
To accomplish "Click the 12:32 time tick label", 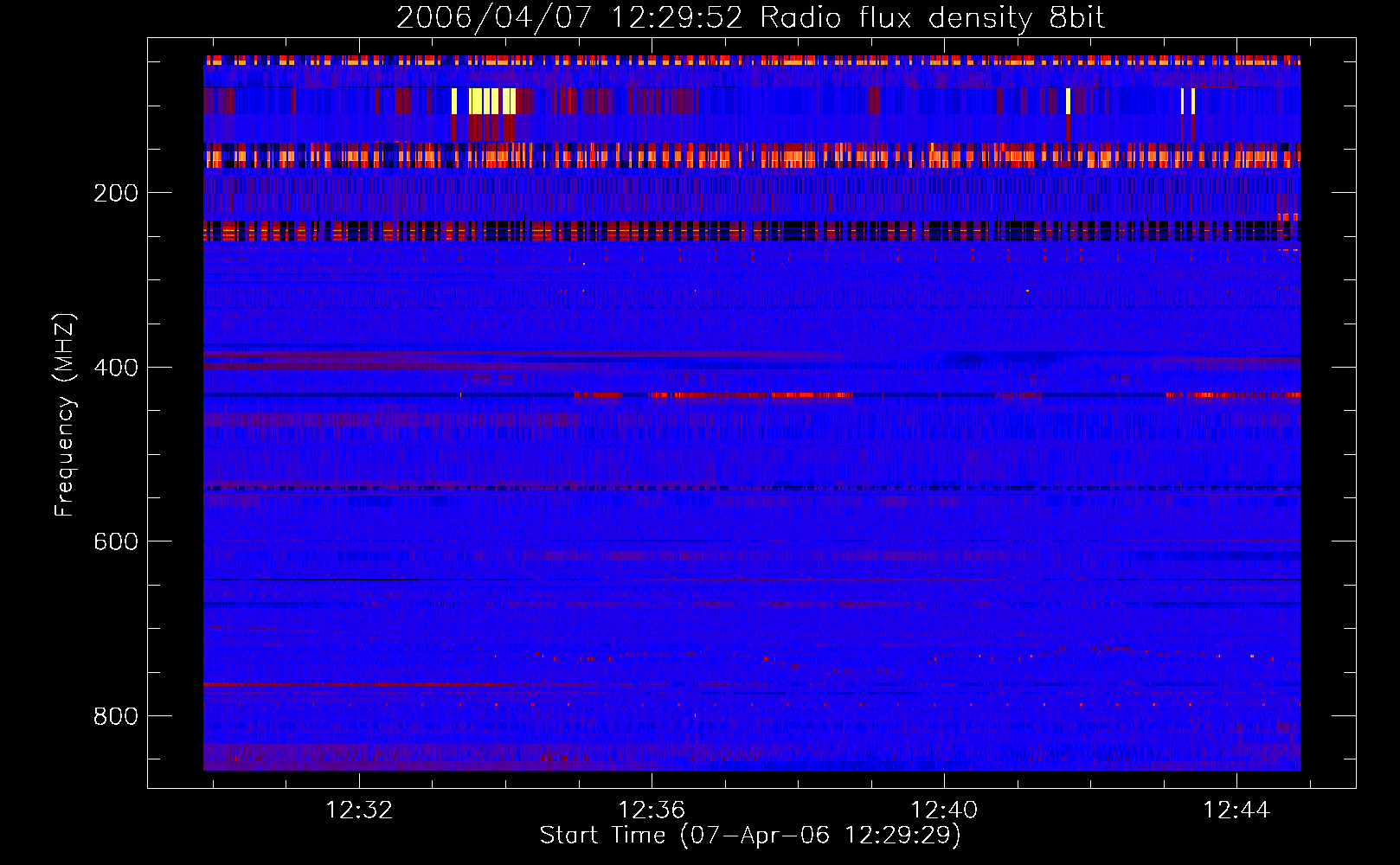I will pyautogui.click(x=358, y=810).
